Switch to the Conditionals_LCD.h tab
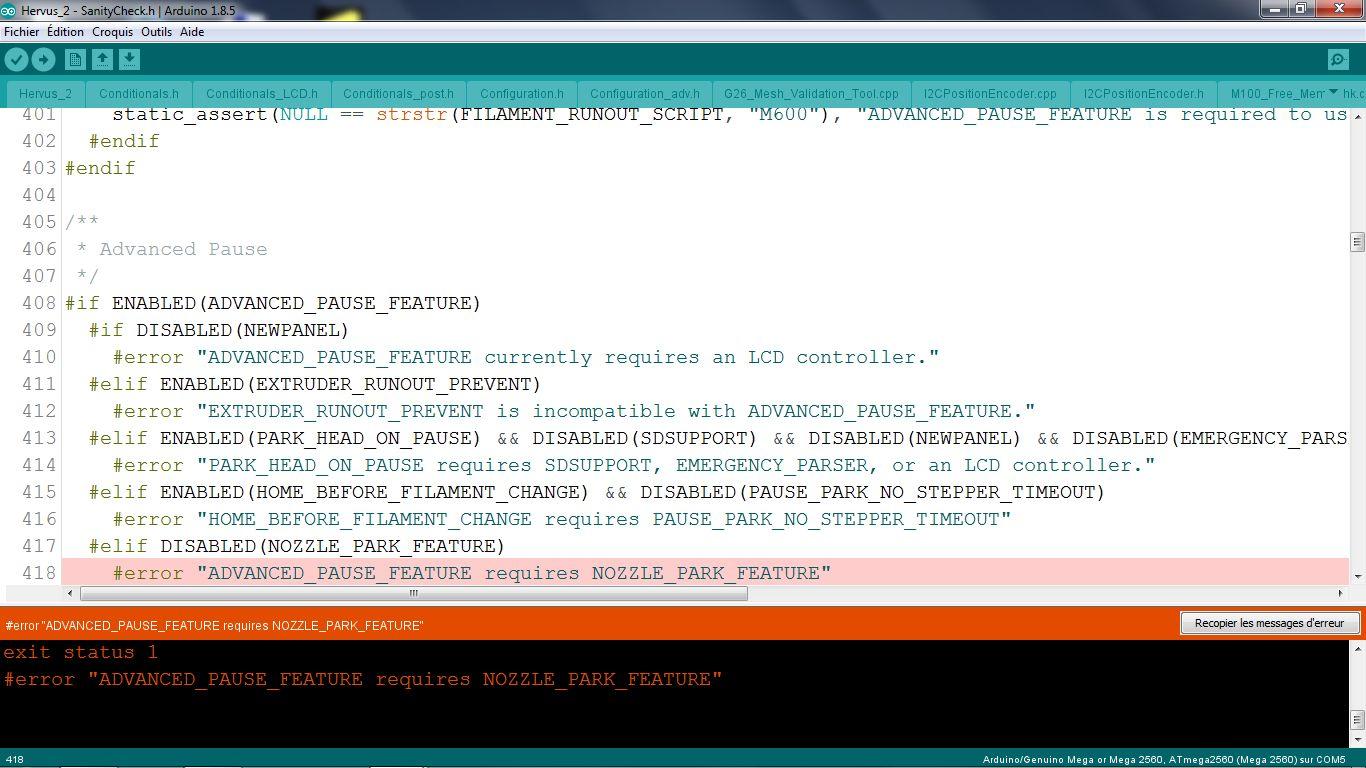Screen dimensions: 1366x768 tap(262, 94)
